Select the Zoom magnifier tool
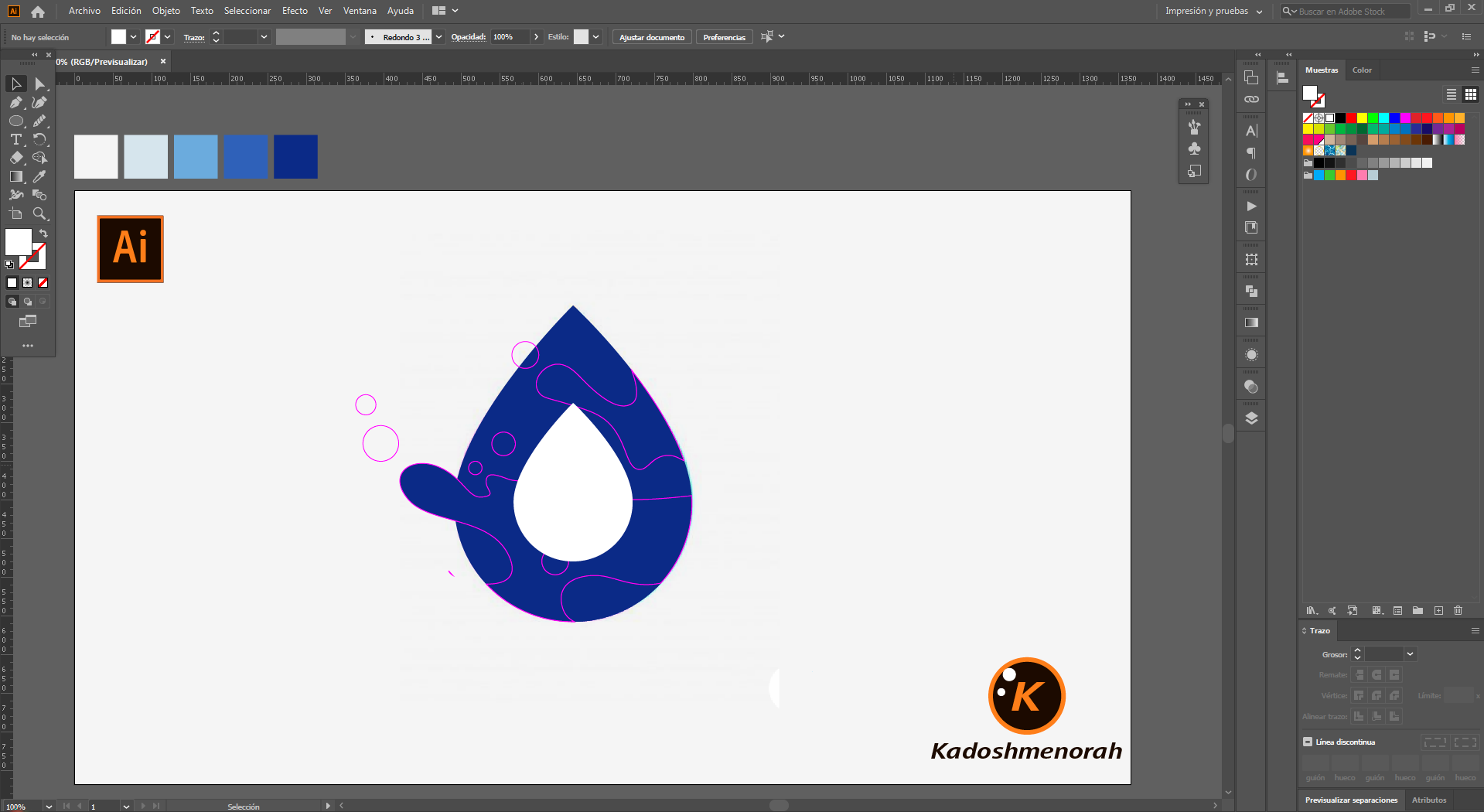This screenshot has width=1484, height=812. coord(39,213)
